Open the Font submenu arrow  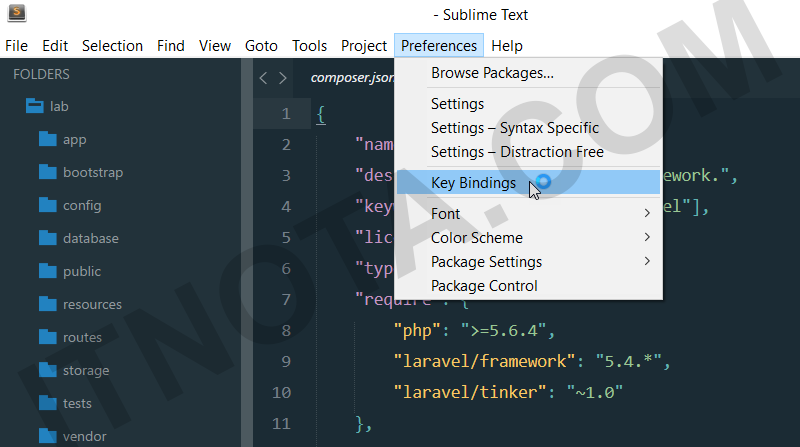tap(647, 213)
